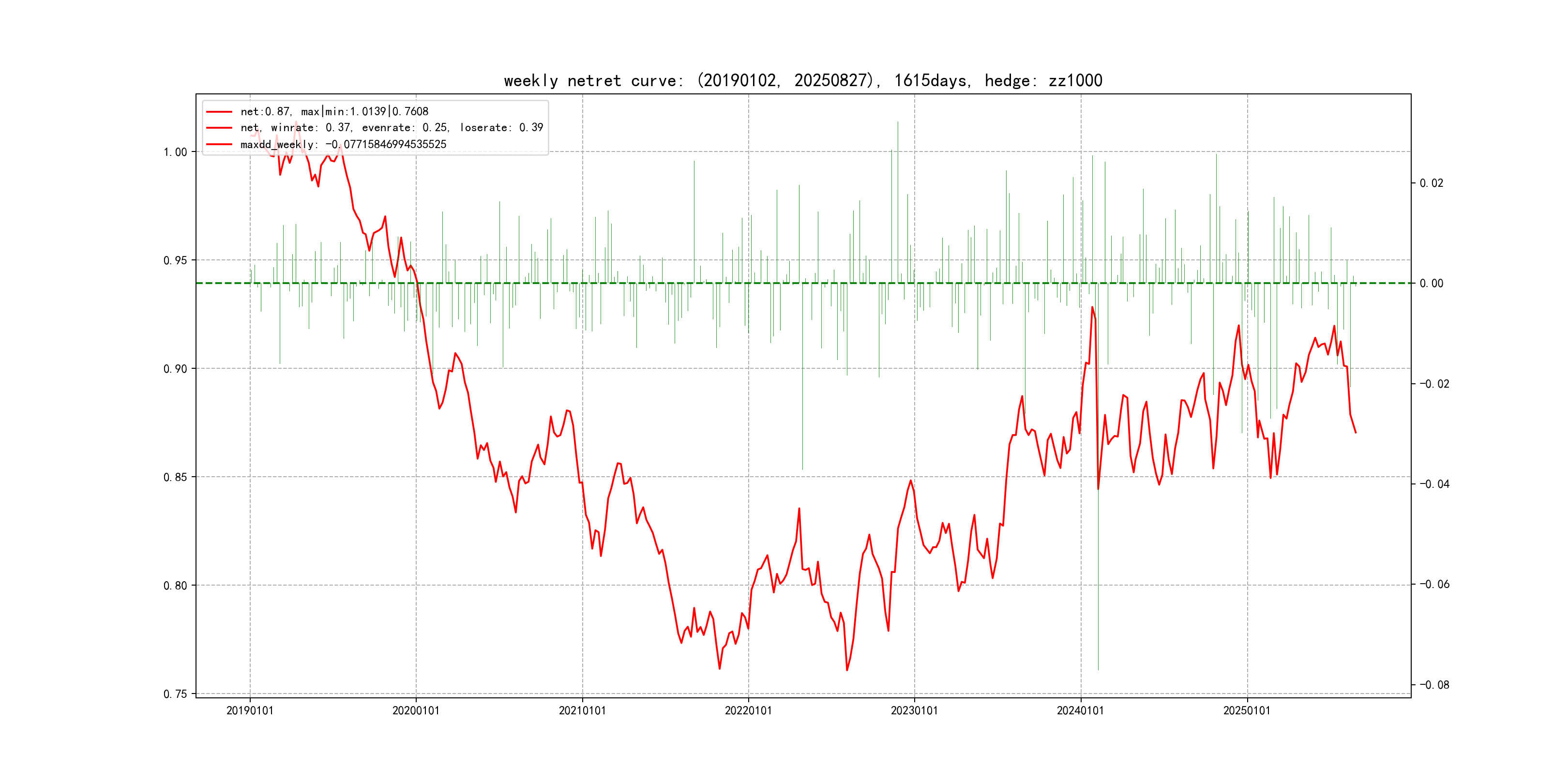This screenshot has width=1568, height=784.
Task: Click the 20190101 x-axis tick label
Action: pyautogui.click(x=250, y=710)
